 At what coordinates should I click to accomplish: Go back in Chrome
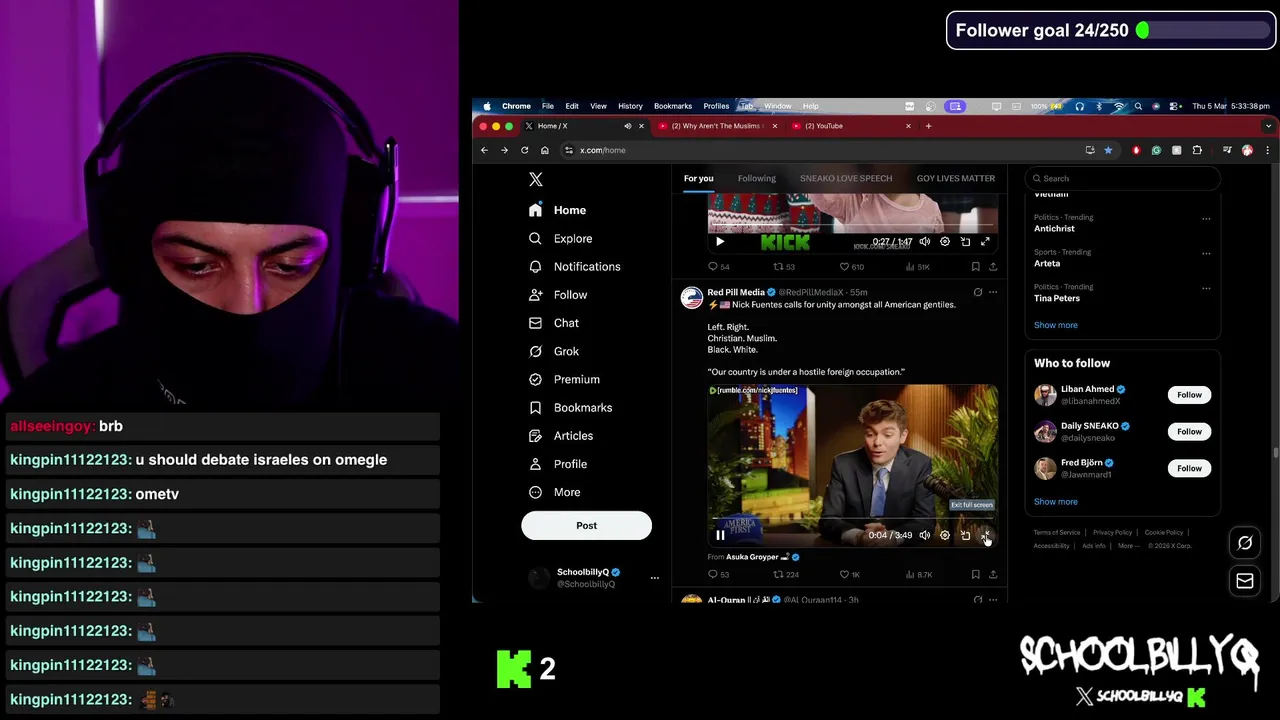484,150
